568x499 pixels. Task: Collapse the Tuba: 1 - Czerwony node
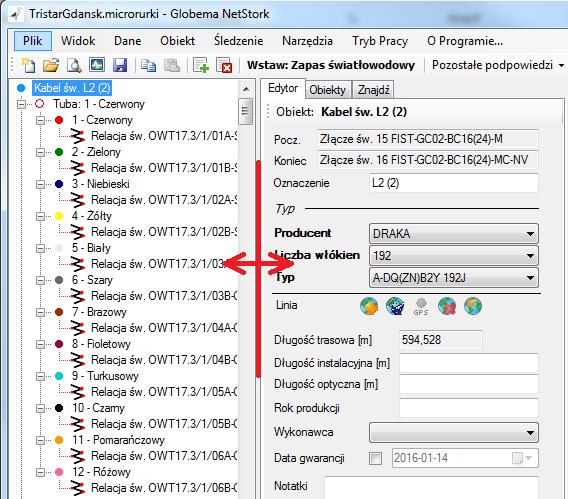point(22,104)
